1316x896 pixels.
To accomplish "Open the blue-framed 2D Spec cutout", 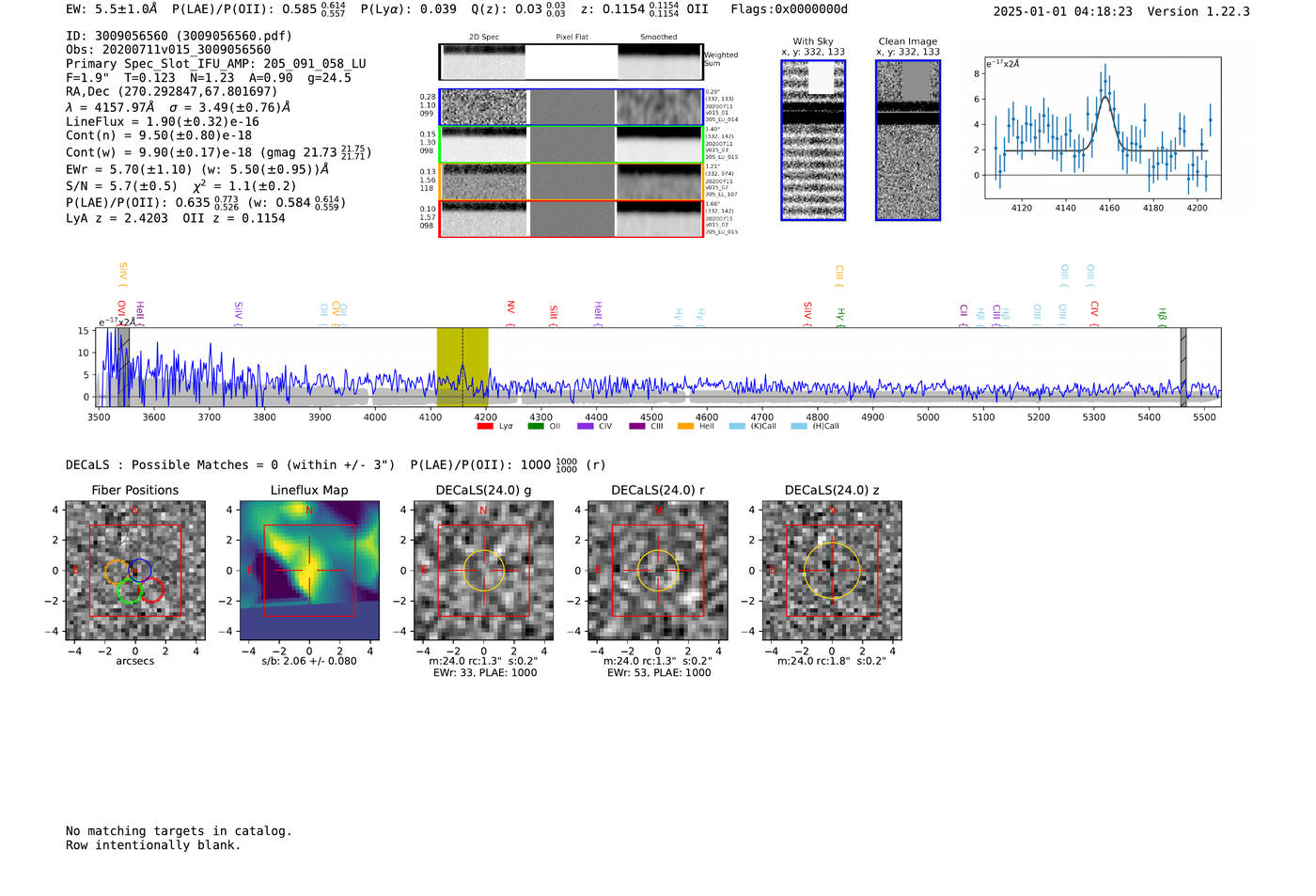I will click(484, 107).
